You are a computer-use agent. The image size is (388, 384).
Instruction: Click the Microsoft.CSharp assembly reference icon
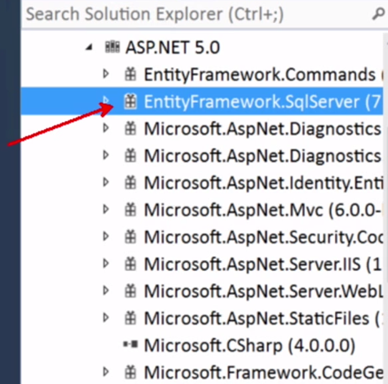click(130, 344)
